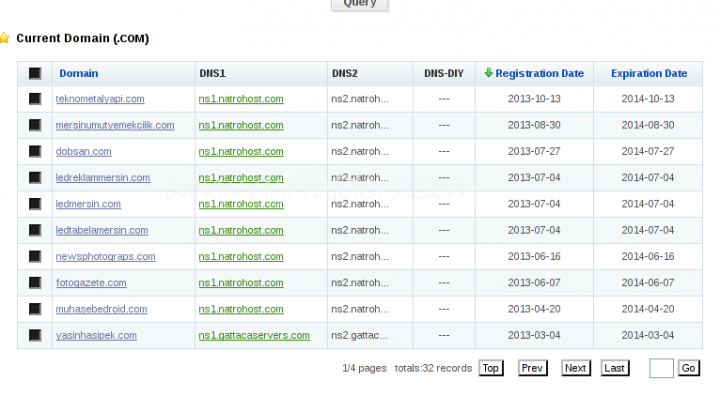Click the green sort arrow on Registration Date
The image size is (720, 396).
click(x=489, y=73)
